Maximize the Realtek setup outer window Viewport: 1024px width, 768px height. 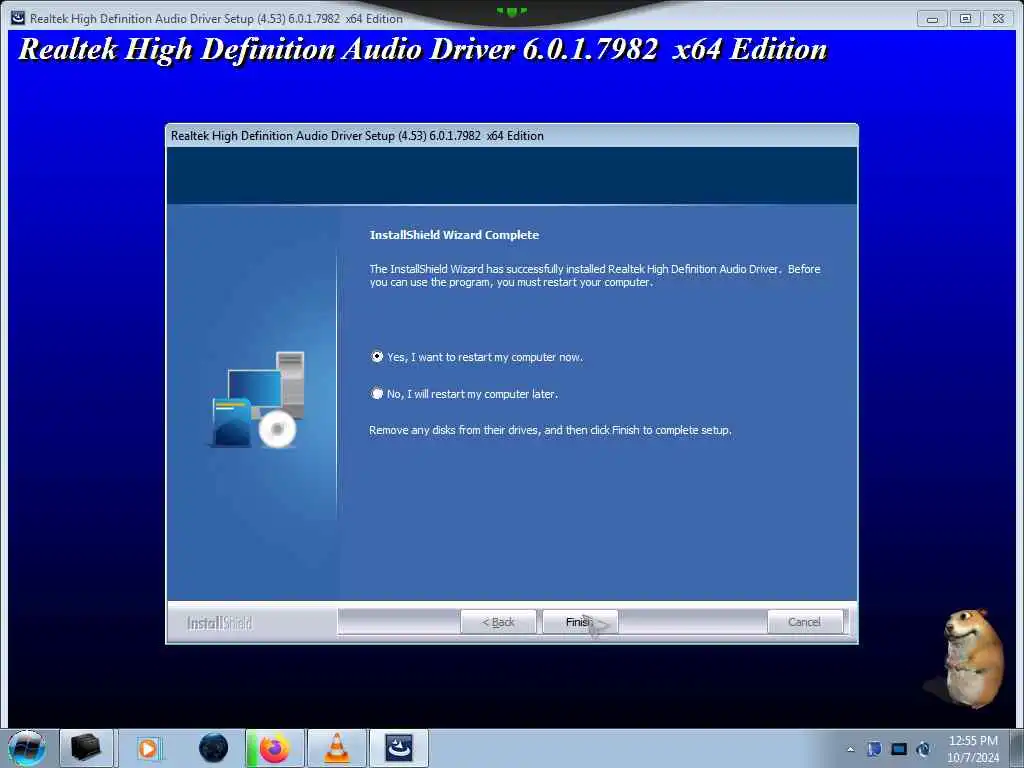click(x=965, y=19)
